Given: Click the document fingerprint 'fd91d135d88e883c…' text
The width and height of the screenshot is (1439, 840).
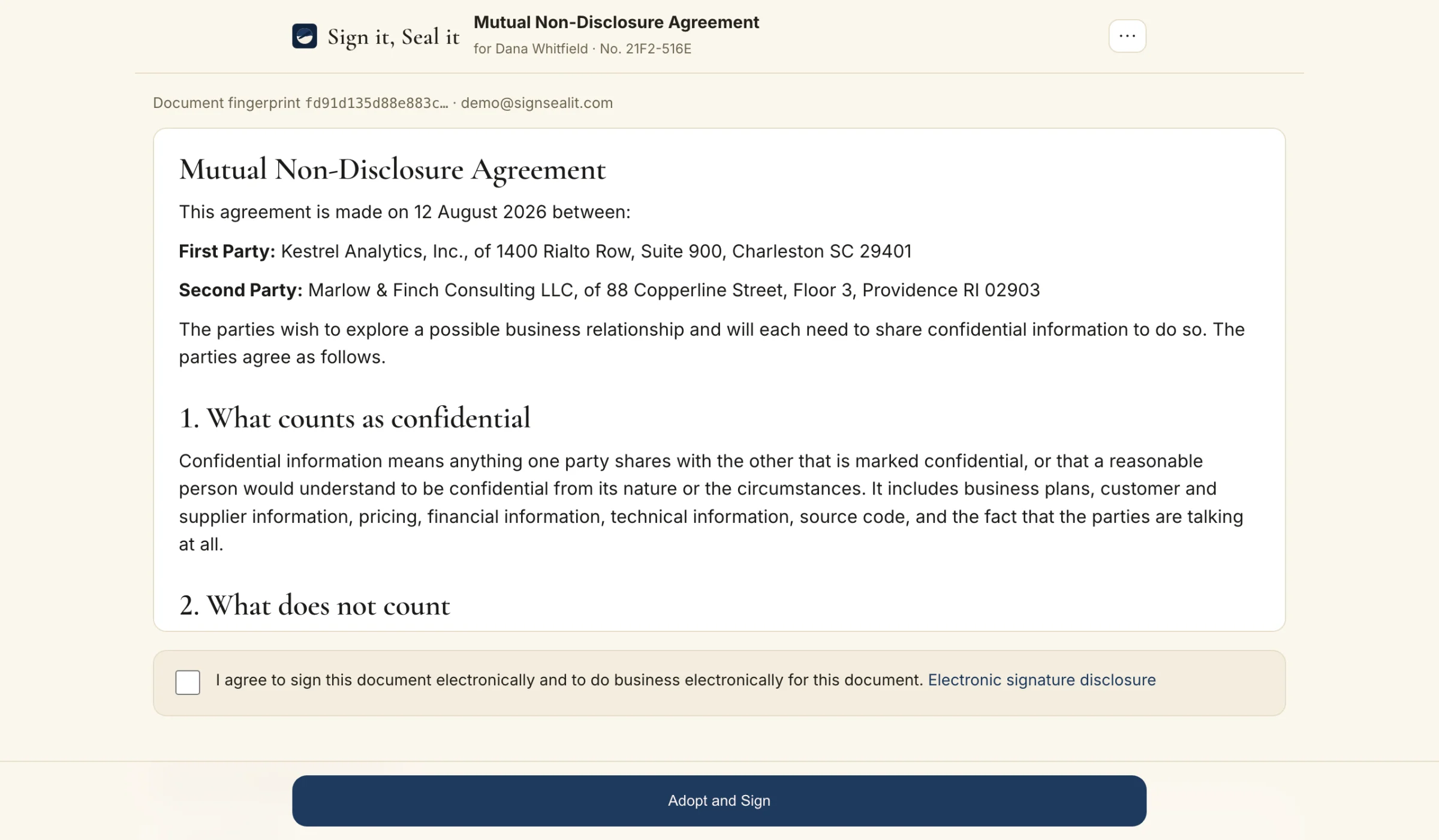Looking at the screenshot, I should click(x=377, y=103).
